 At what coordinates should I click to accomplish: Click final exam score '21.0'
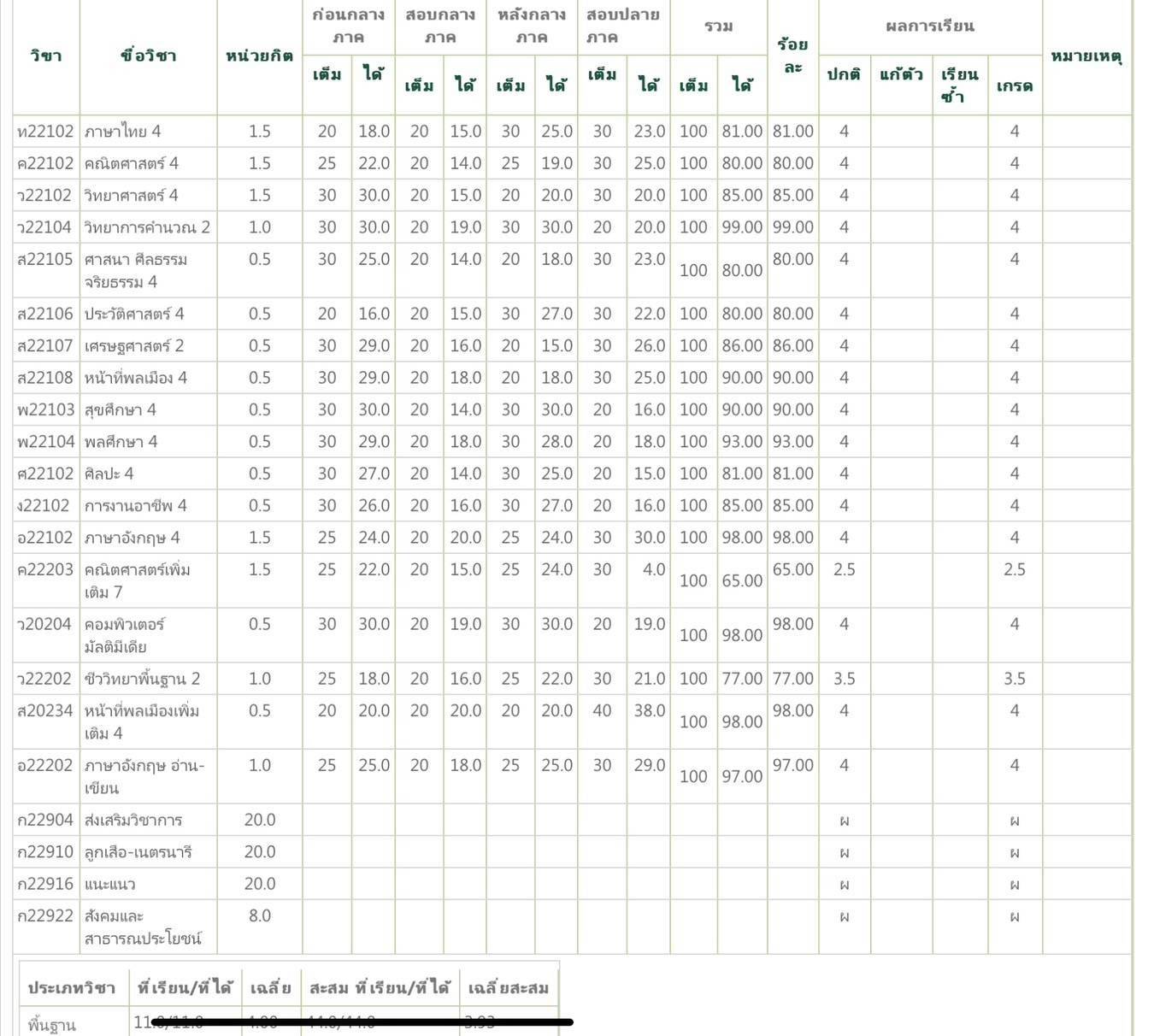650,679
